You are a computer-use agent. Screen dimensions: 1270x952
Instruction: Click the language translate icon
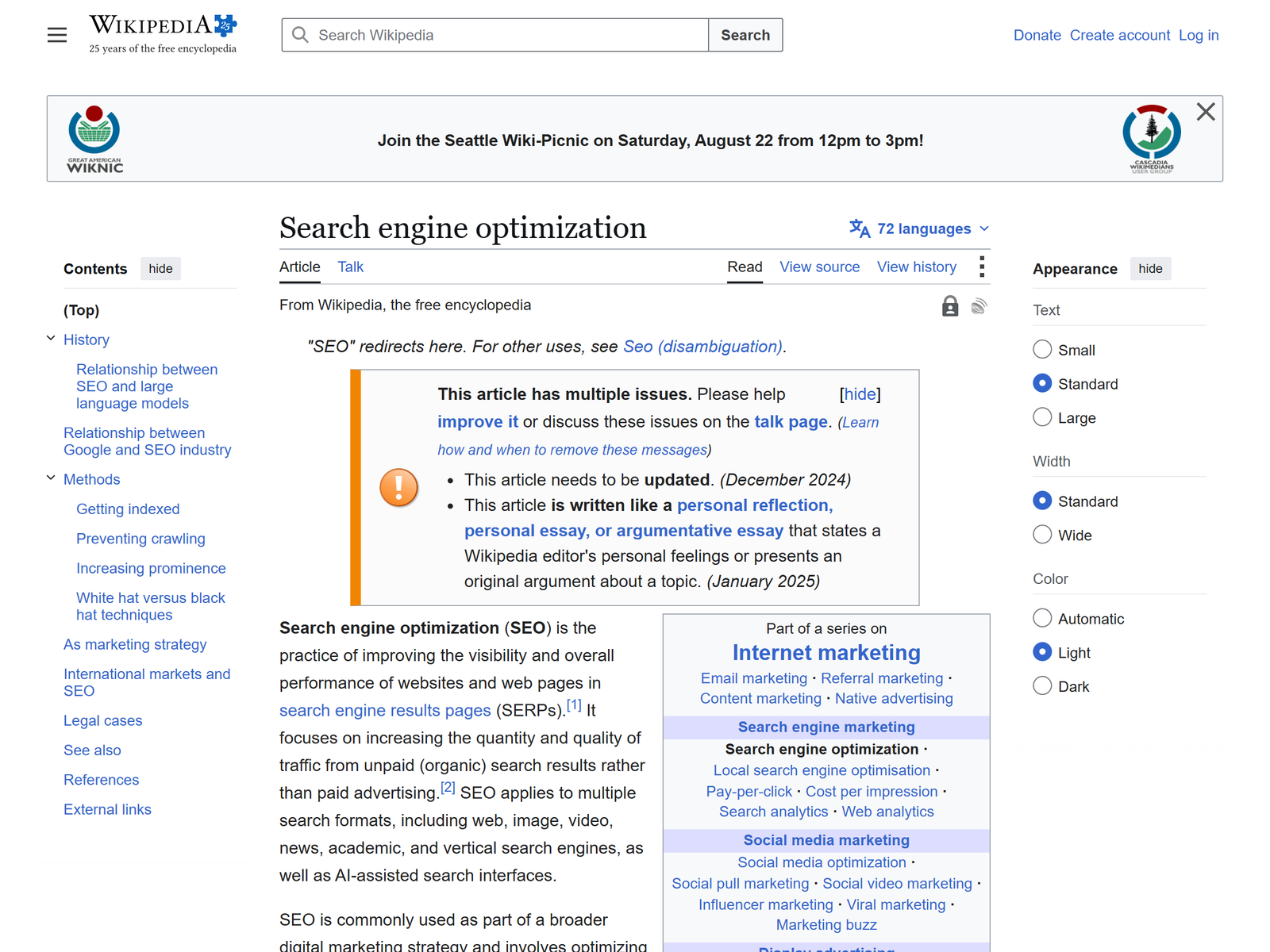pos(860,228)
